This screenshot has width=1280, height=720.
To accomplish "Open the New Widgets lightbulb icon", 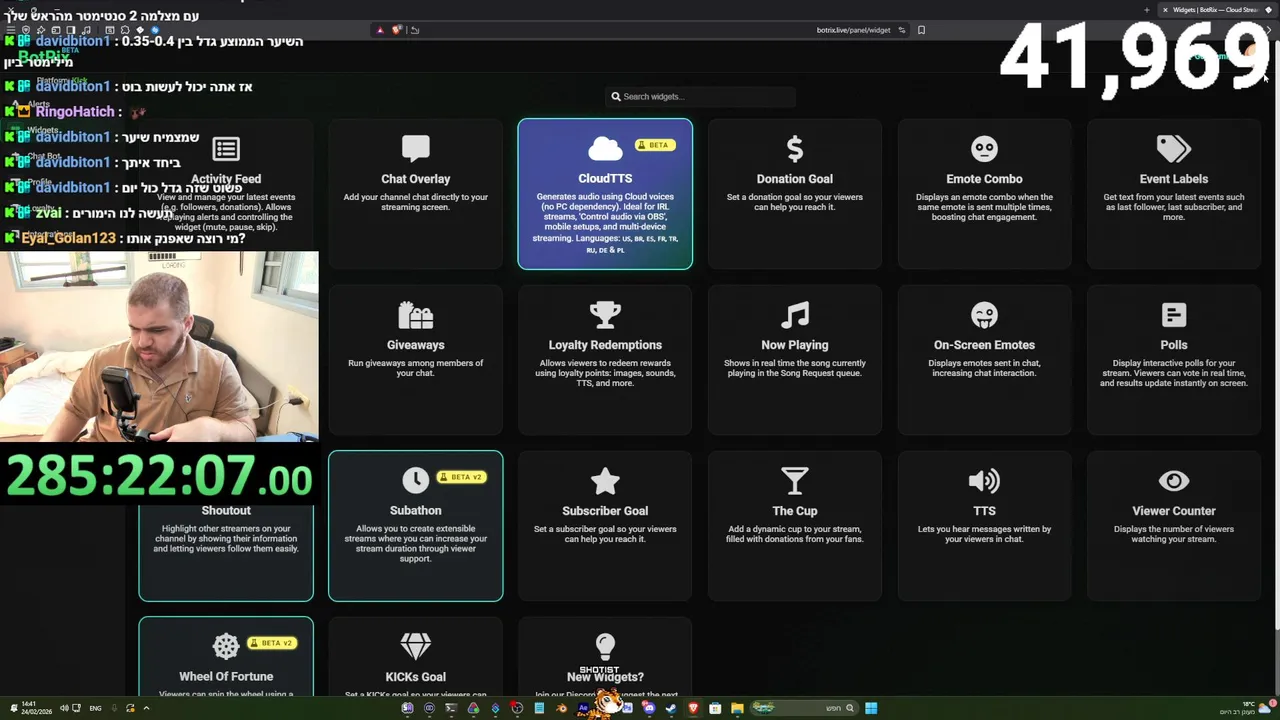I will [605, 646].
